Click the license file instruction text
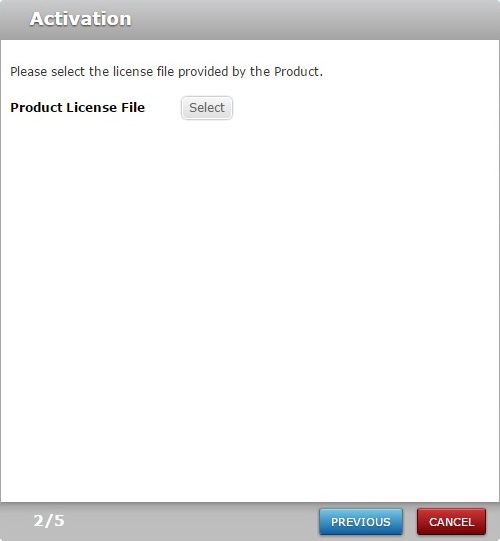Viewport: 500px width, 541px height. [166, 72]
